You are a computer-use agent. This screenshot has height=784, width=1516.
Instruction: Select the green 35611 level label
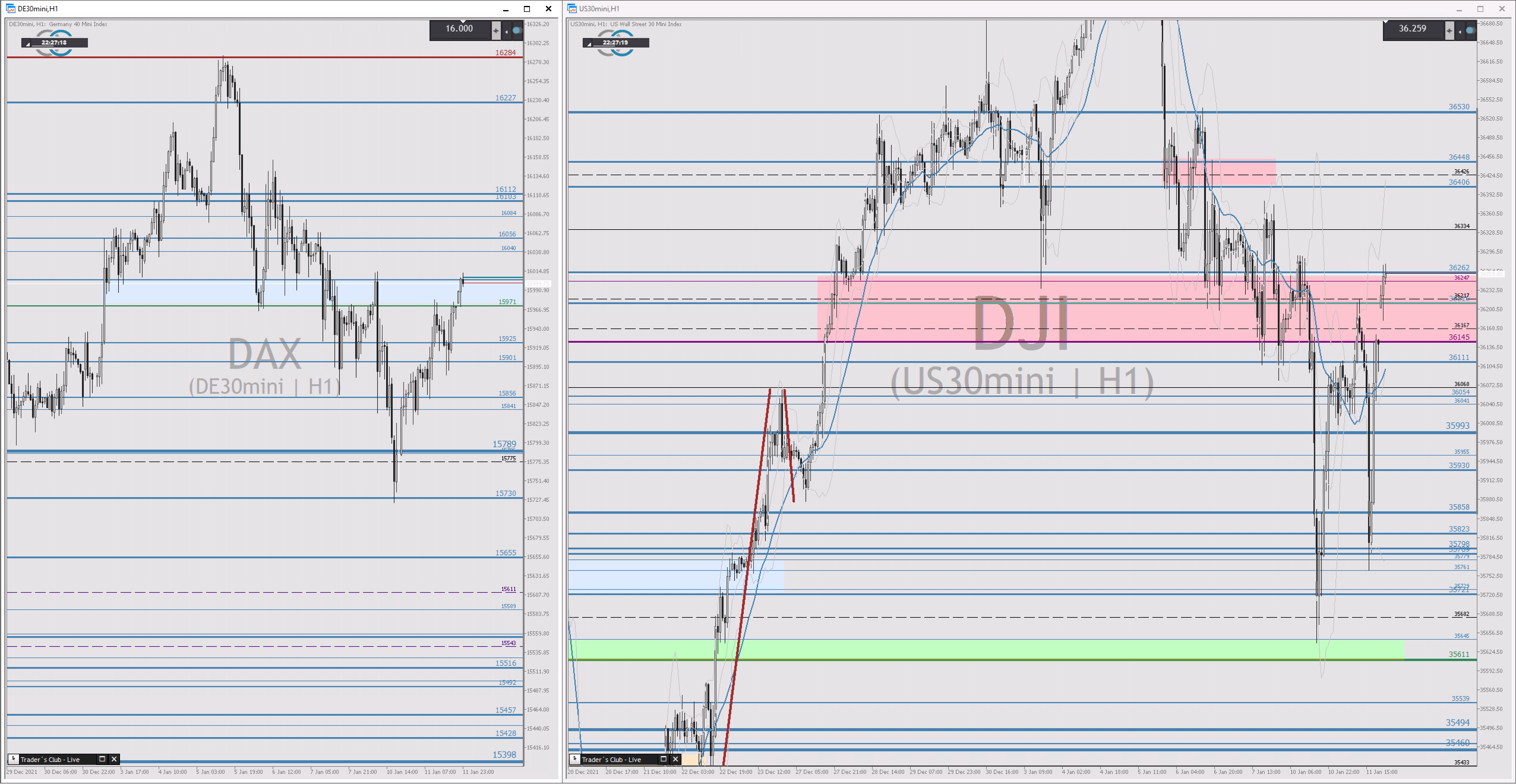point(1459,654)
